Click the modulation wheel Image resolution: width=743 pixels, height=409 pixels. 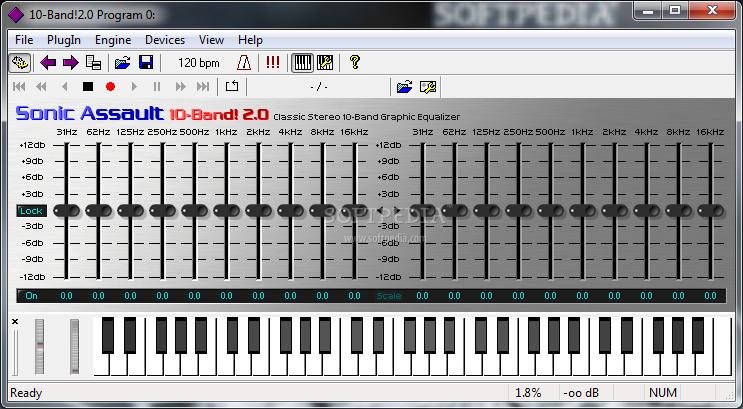click(74, 347)
